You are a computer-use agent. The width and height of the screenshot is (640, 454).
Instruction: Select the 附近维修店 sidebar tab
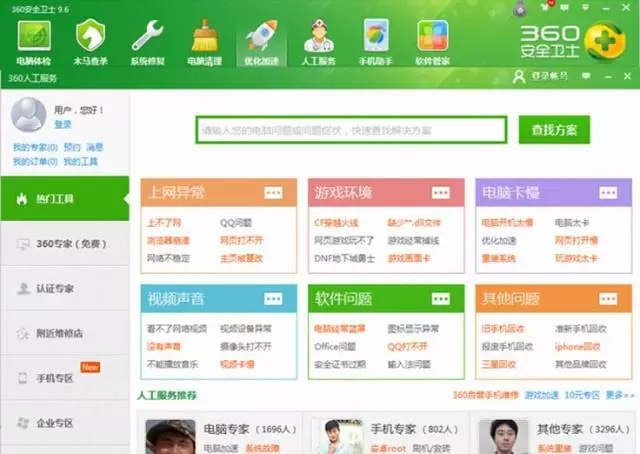[65, 334]
